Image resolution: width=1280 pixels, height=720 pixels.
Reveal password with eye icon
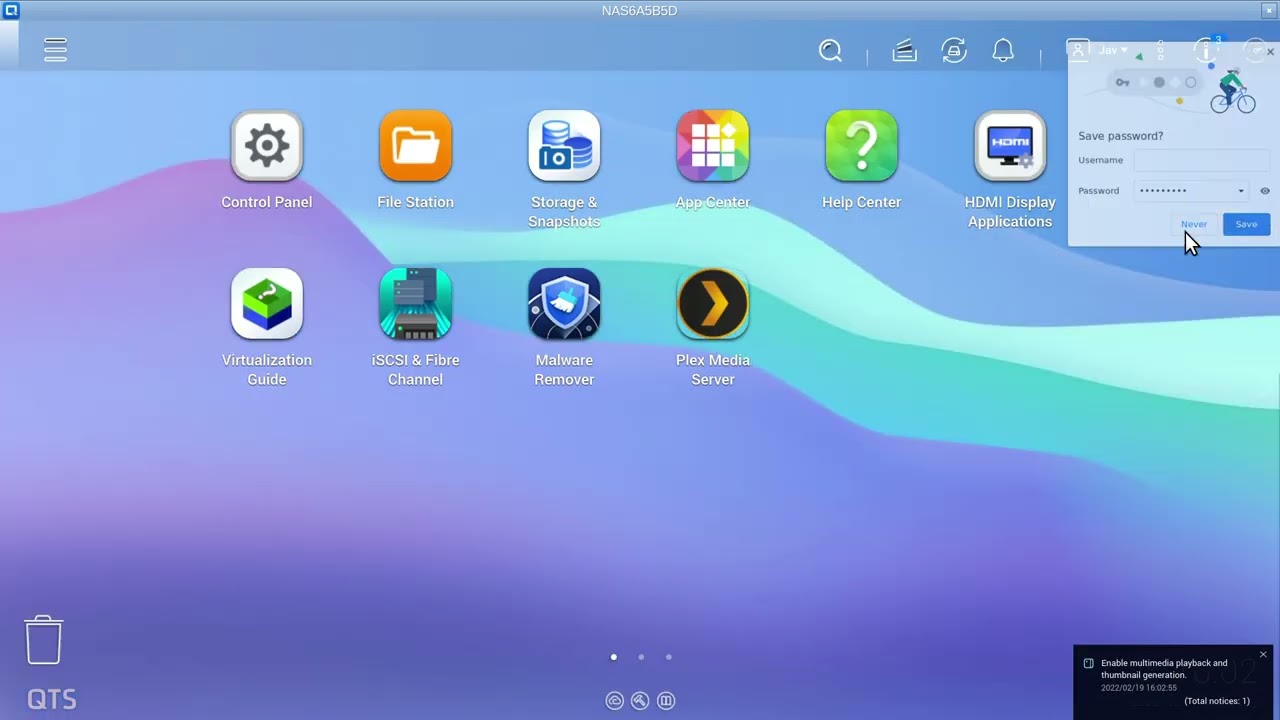pos(1265,191)
